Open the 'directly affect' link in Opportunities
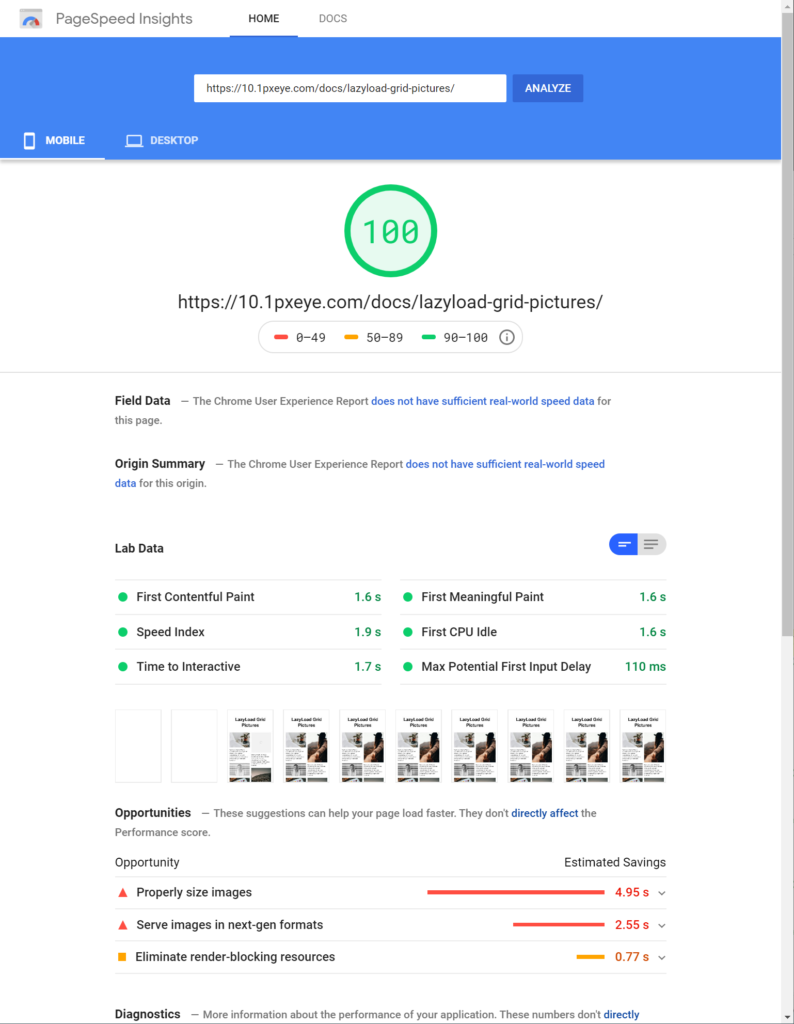 [544, 813]
